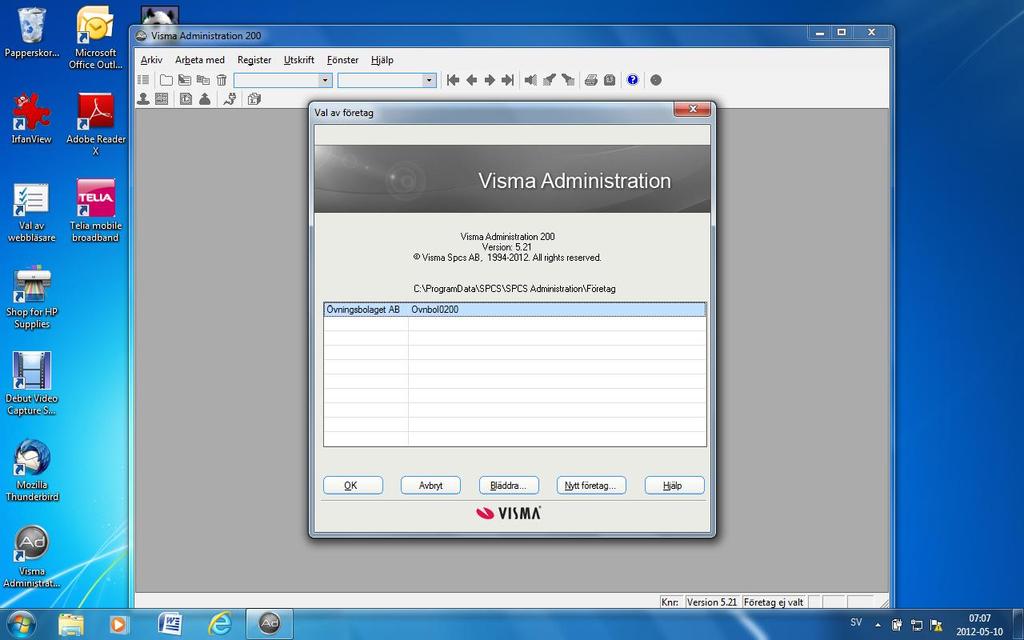Click the plug connection toolbar icon
Image resolution: width=1024 pixels, height=640 pixels.
pos(229,99)
